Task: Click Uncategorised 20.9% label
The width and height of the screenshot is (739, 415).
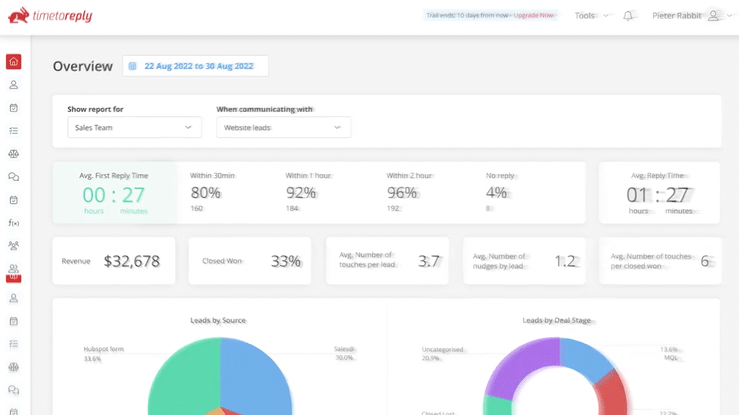Action: 442,354
